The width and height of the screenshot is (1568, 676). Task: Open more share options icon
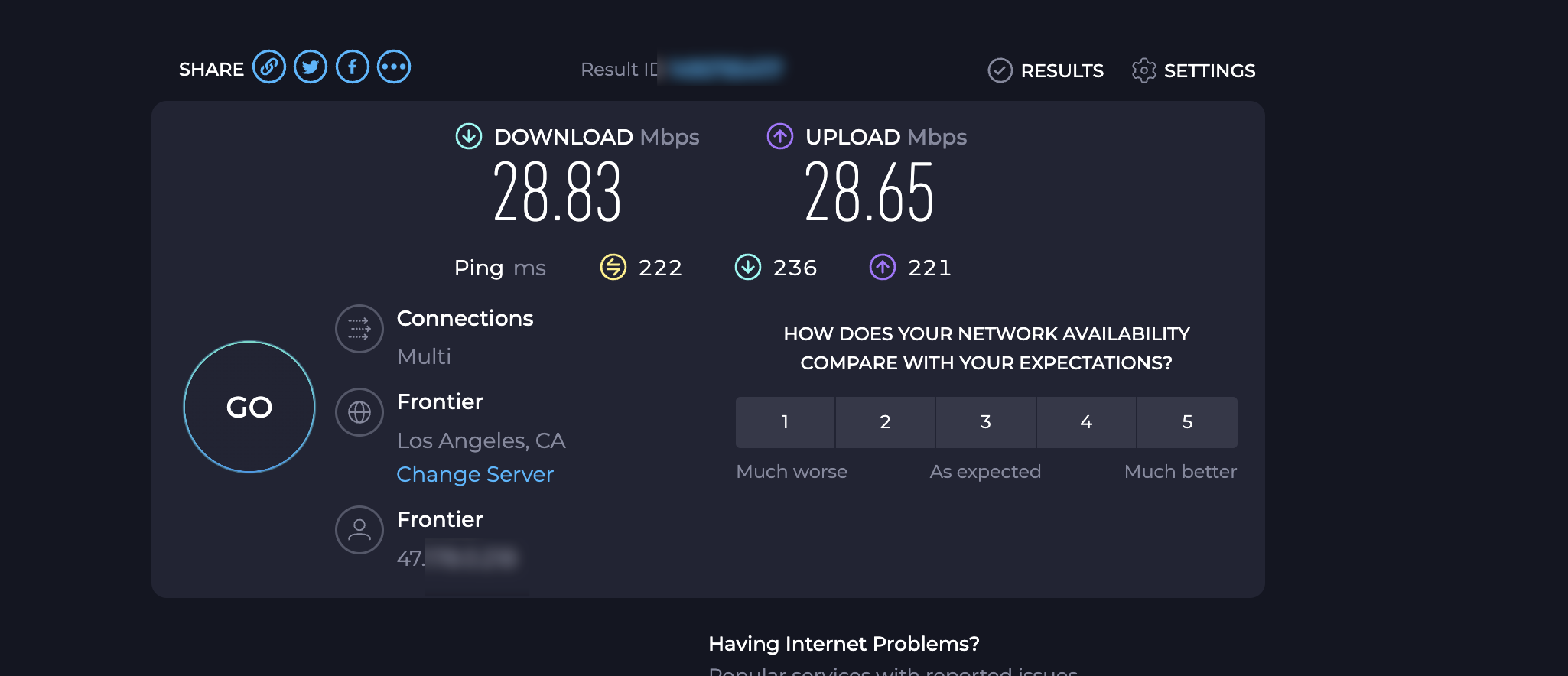pyautogui.click(x=394, y=67)
